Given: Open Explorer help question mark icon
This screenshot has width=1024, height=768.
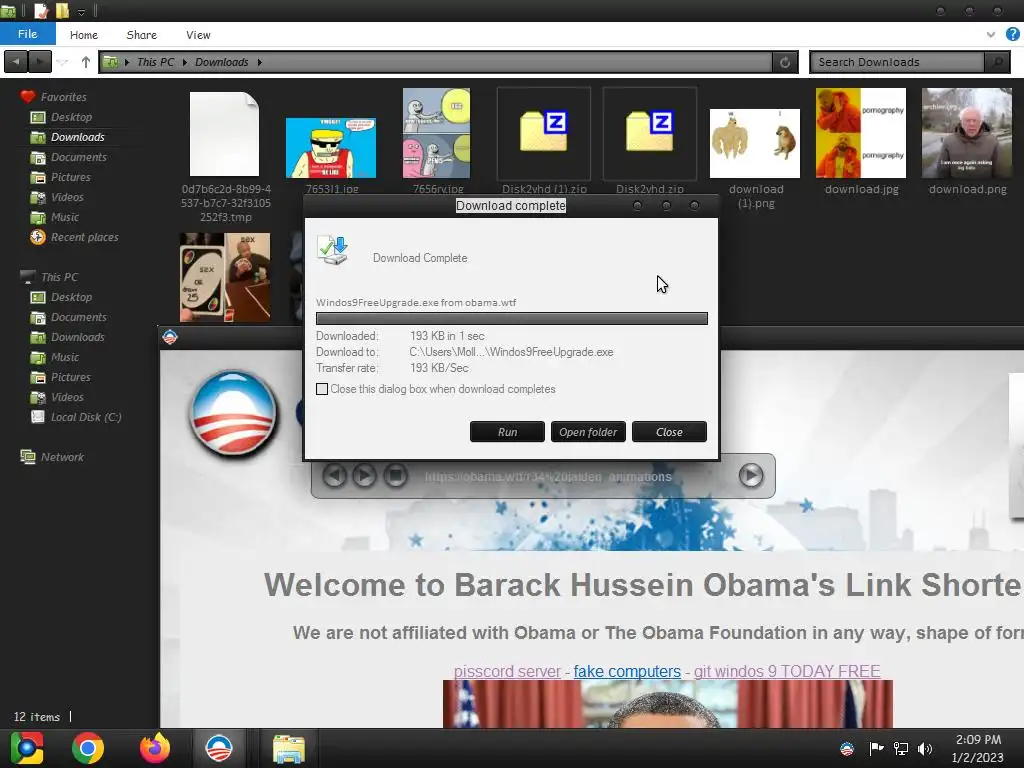Looking at the screenshot, I should [x=1013, y=35].
